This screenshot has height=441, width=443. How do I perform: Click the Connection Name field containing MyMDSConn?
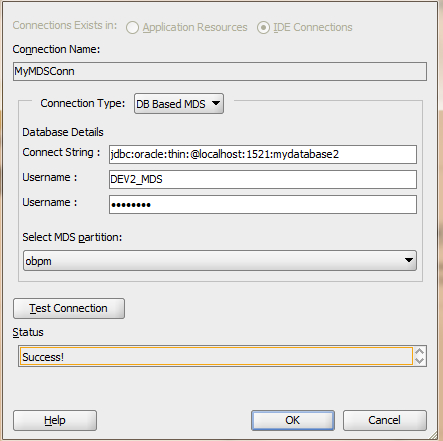coord(220,71)
